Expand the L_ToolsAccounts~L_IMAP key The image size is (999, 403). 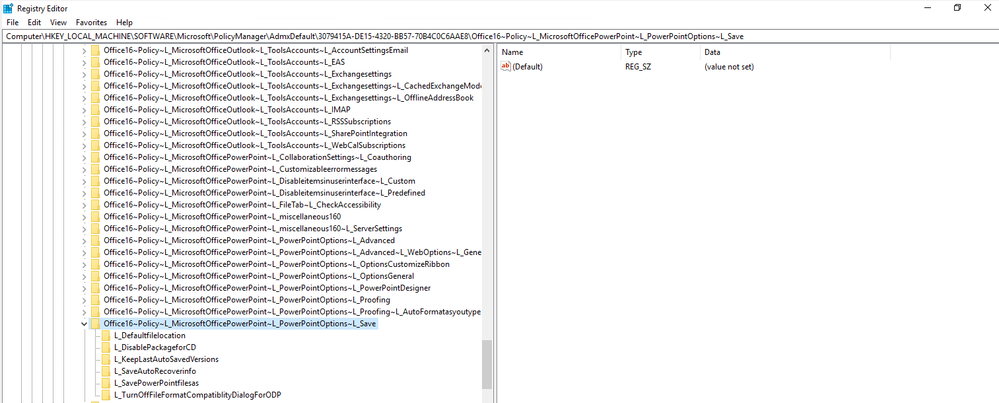tap(84, 110)
